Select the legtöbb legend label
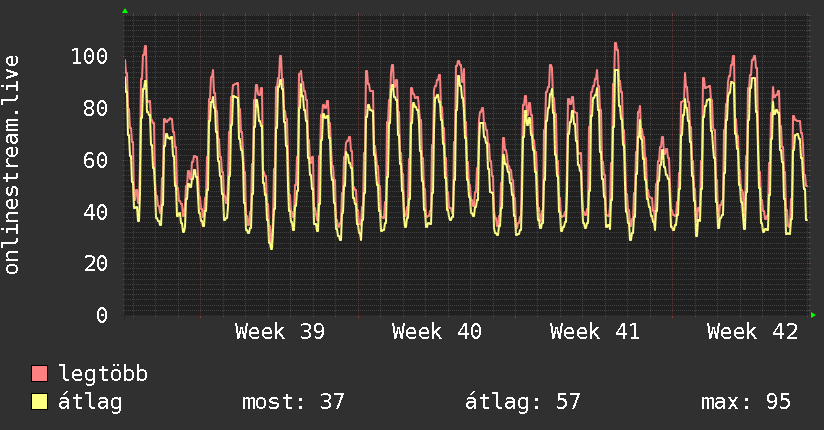 (x=103, y=373)
